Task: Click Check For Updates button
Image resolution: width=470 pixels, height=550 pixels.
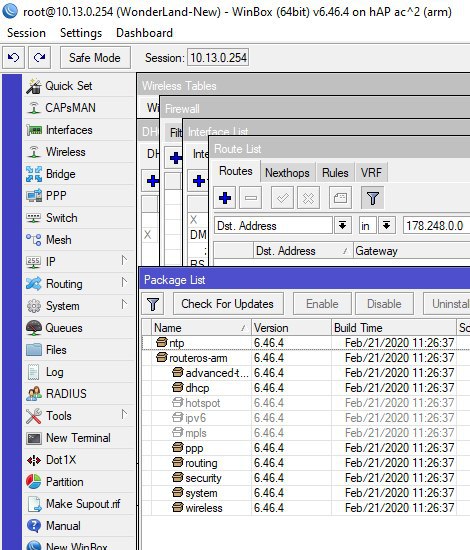Action: (228, 304)
